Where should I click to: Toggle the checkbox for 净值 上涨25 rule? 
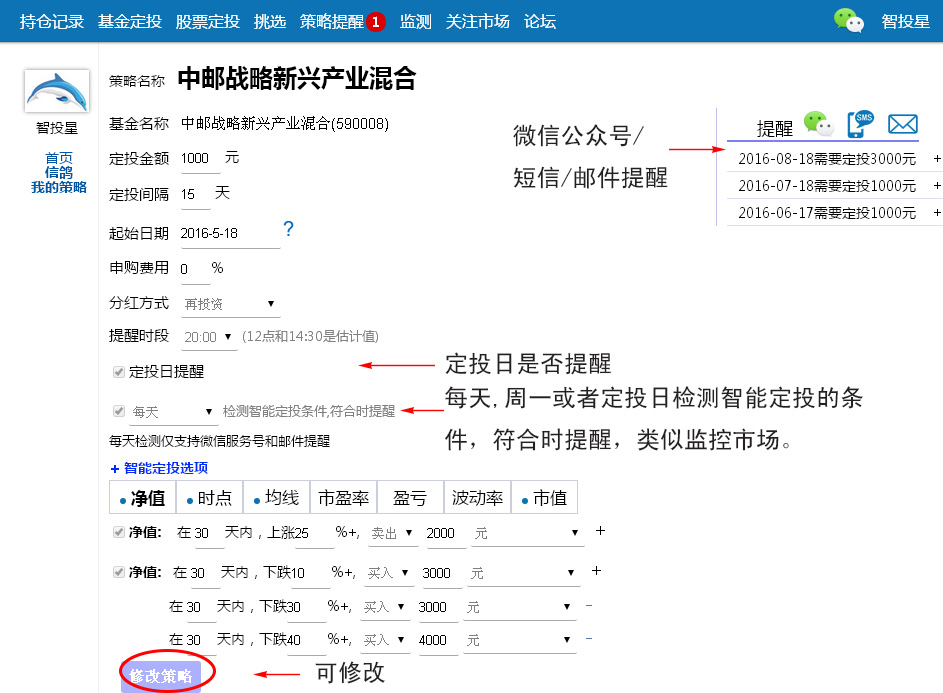click(118, 532)
